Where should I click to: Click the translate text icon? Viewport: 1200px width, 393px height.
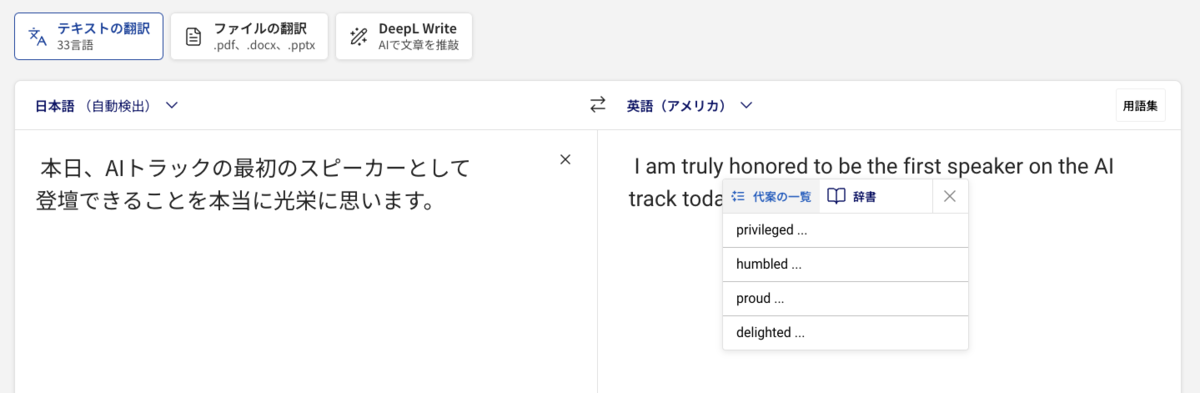click(37, 37)
